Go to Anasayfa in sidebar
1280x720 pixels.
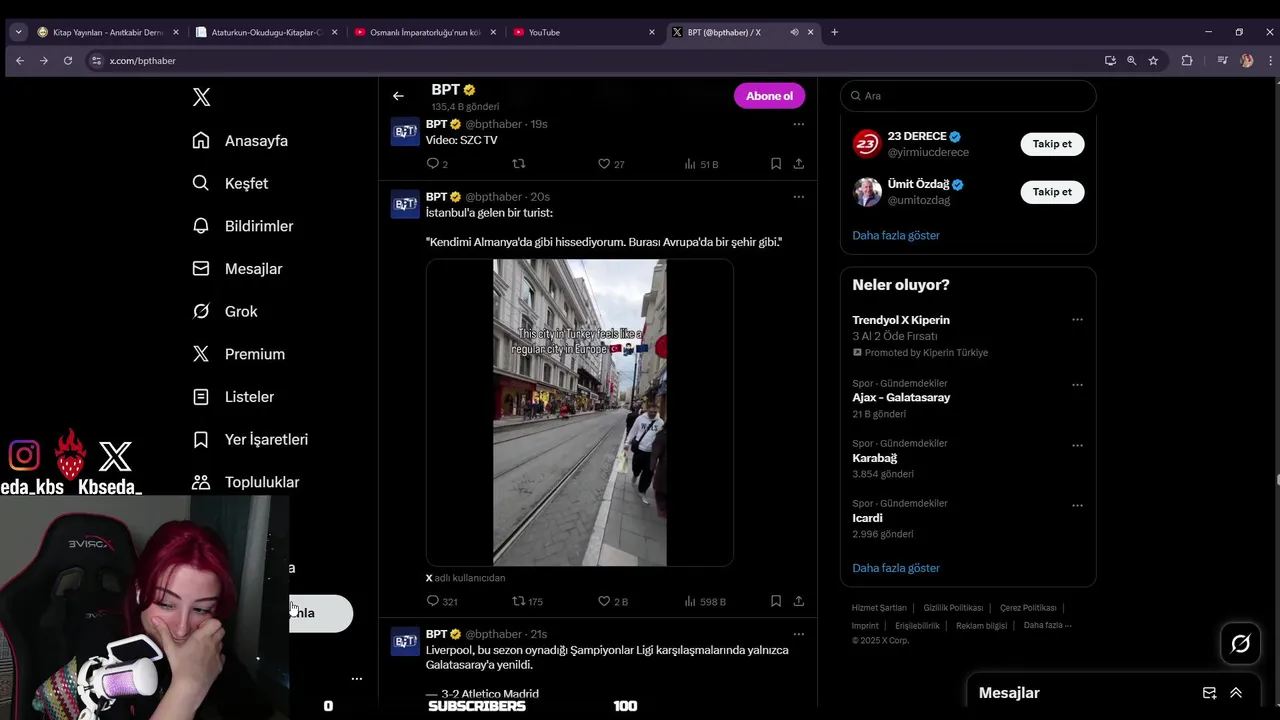240,141
